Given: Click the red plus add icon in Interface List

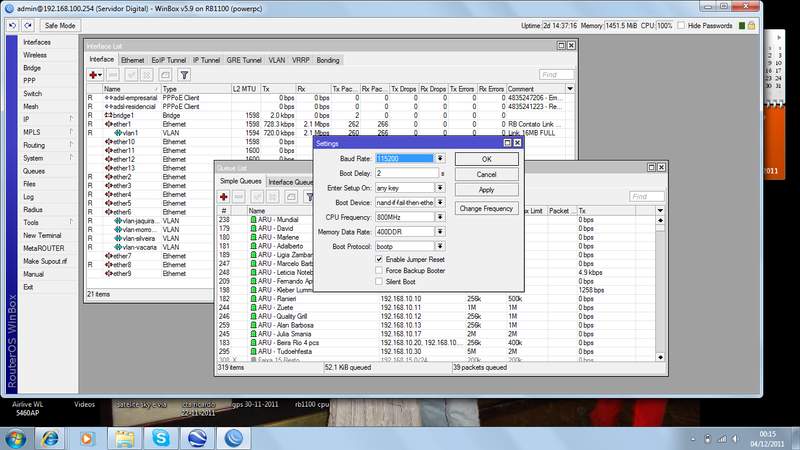Looking at the screenshot, I should click(x=94, y=75).
